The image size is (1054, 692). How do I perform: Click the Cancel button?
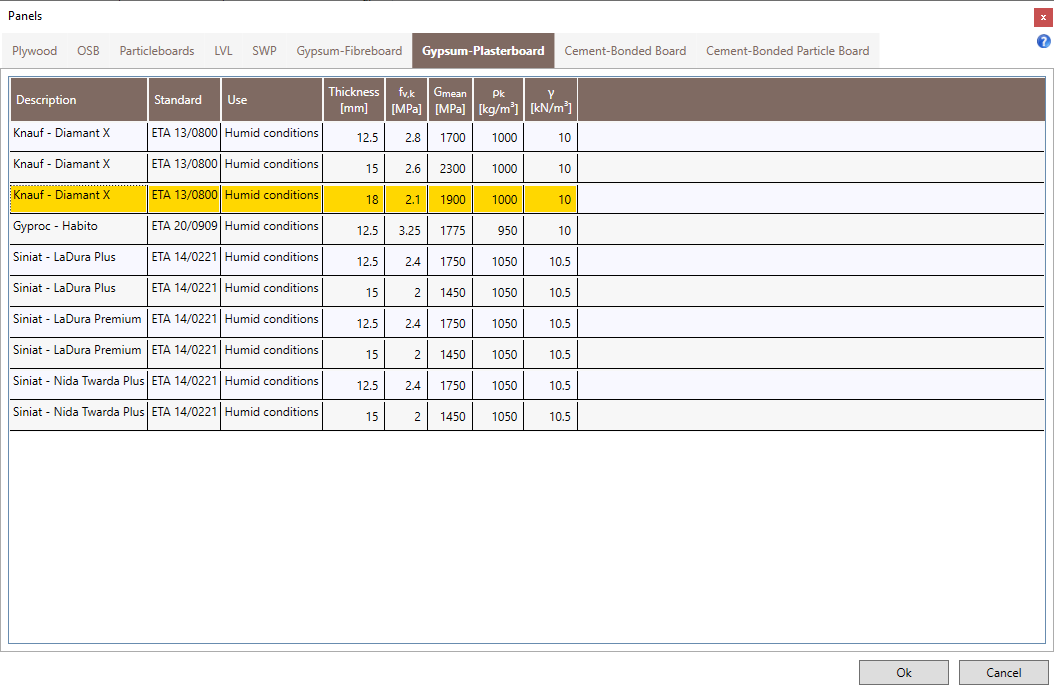(1004, 672)
